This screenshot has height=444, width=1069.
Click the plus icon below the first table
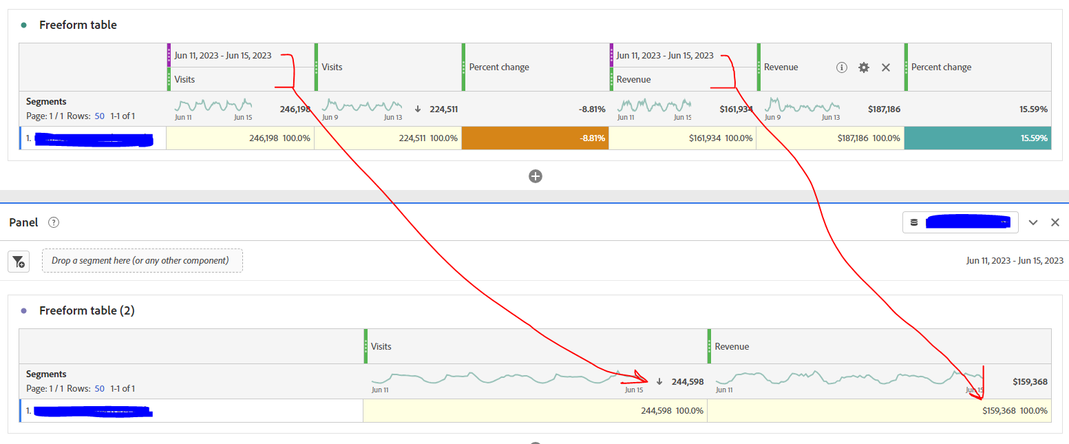click(535, 176)
